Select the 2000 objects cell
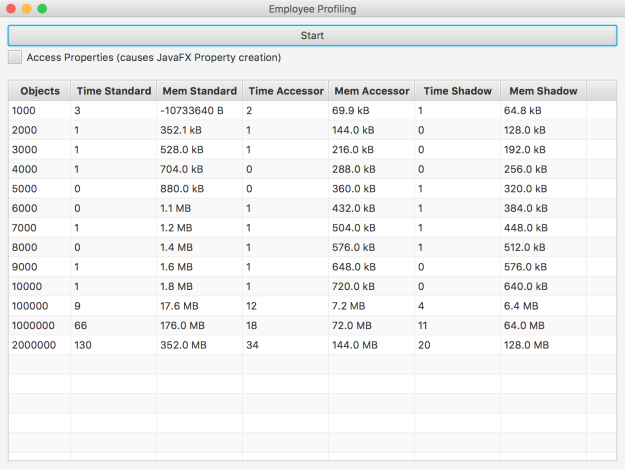Screen dimensions: 625x469 (39, 130)
